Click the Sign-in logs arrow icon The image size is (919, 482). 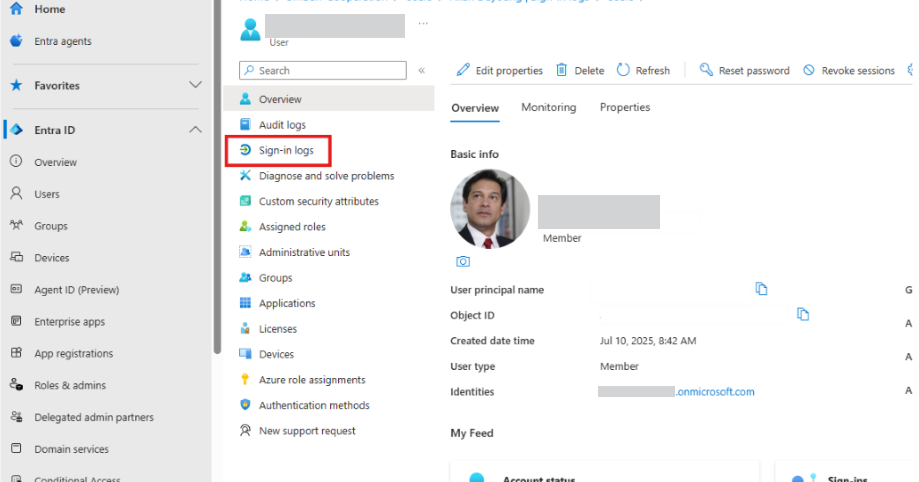coord(245,150)
